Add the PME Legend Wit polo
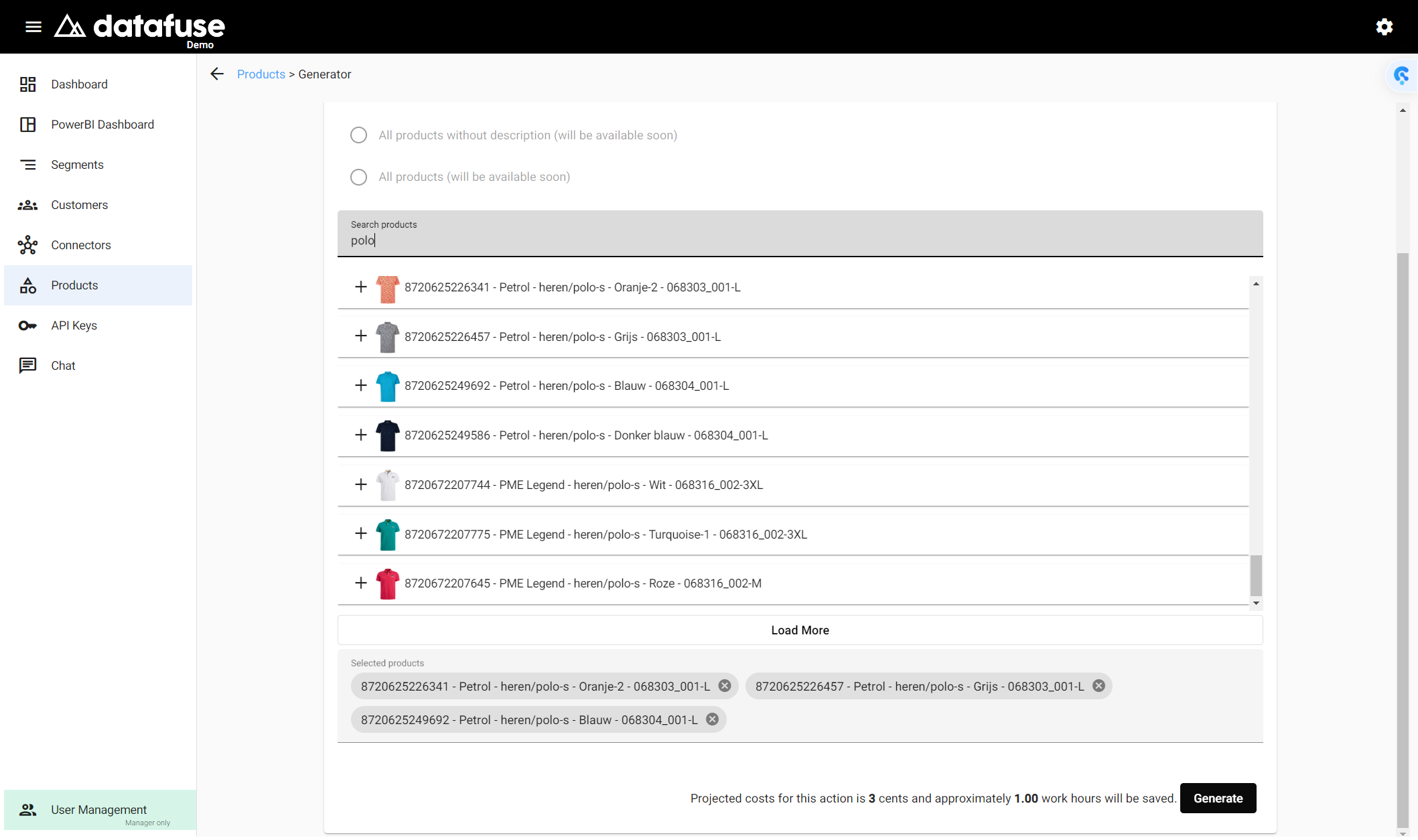This screenshot has width=1418, height=840. click(x=361, y=484)
